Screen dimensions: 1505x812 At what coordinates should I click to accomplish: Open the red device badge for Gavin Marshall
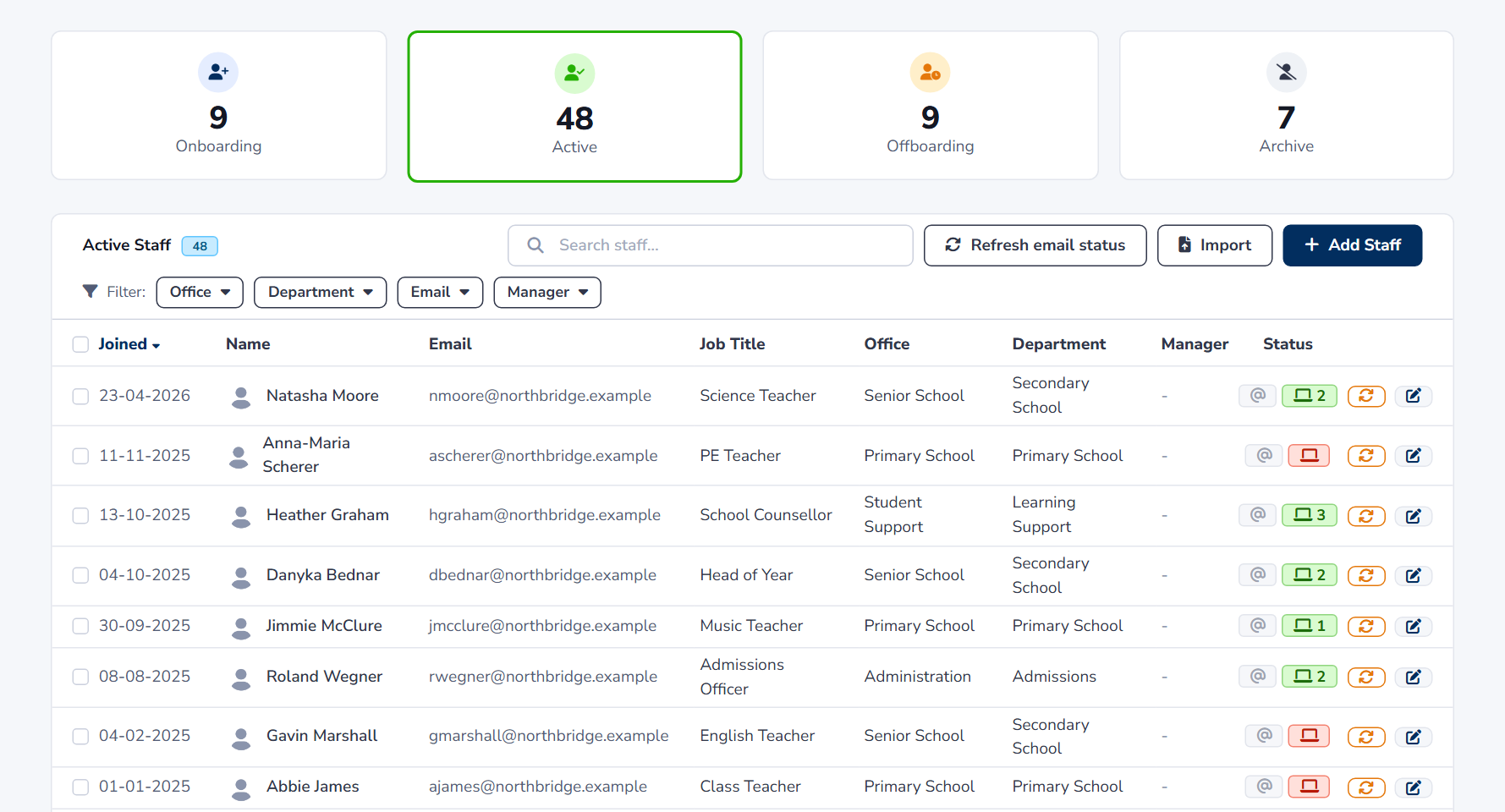1309,736
